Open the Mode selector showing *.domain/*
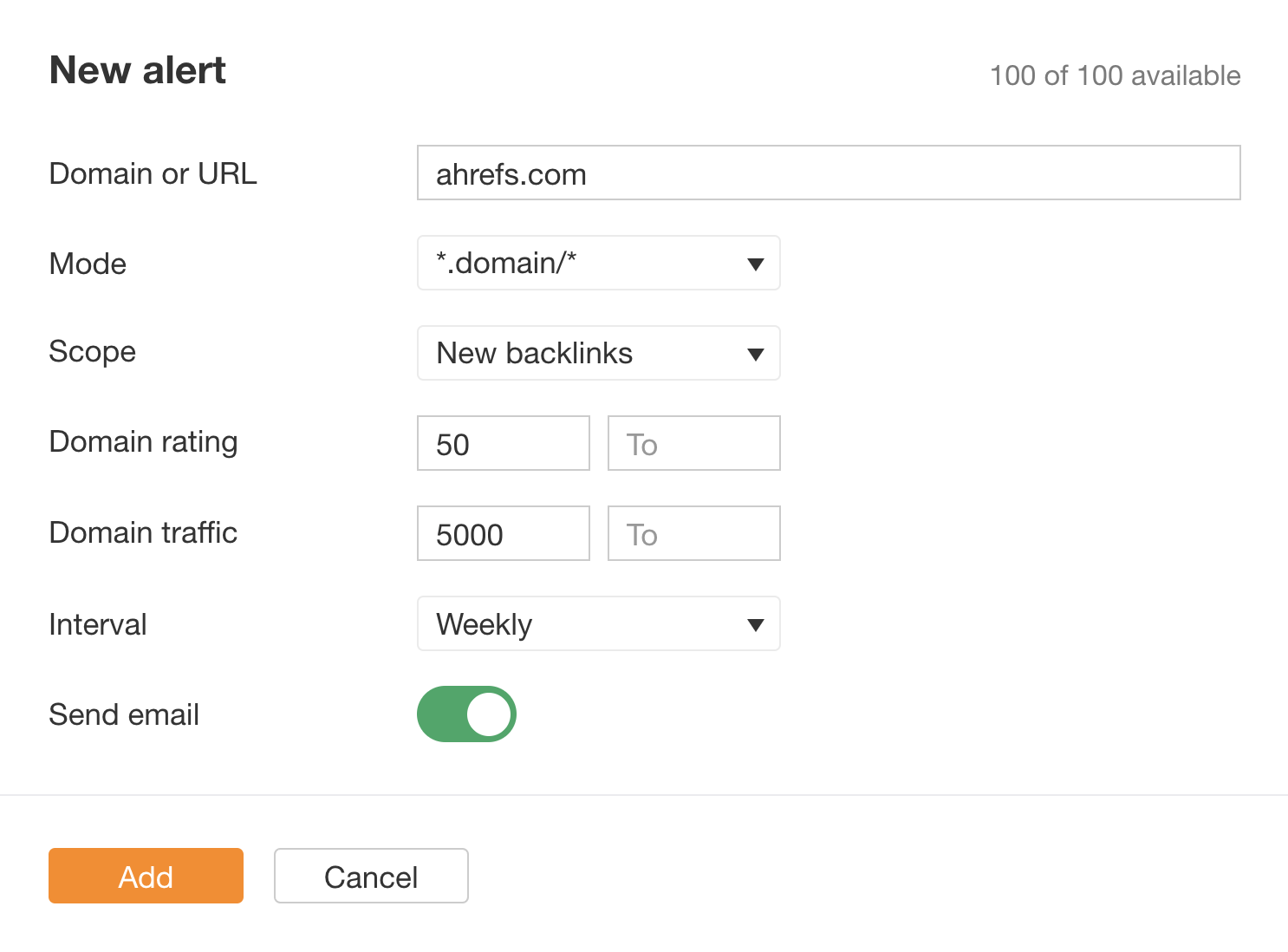 point(598,263)
